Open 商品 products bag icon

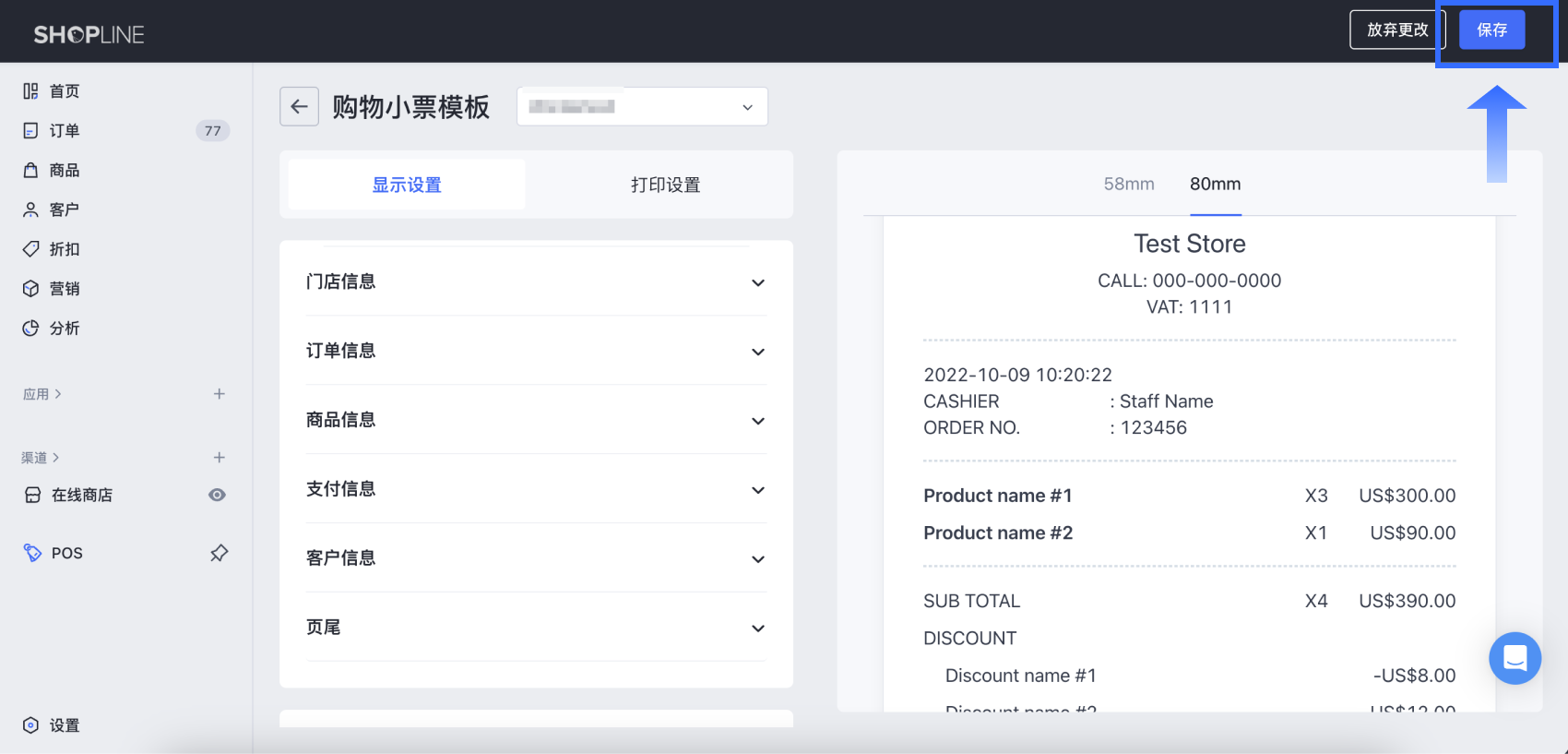30,170
